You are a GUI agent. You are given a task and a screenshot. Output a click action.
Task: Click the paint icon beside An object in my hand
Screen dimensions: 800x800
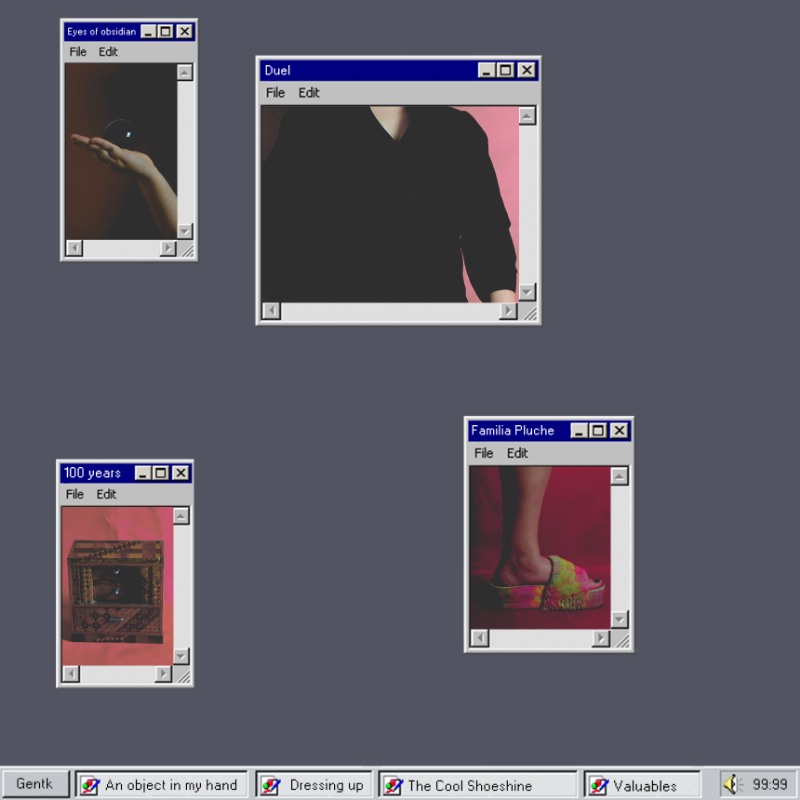click(90, 785)
